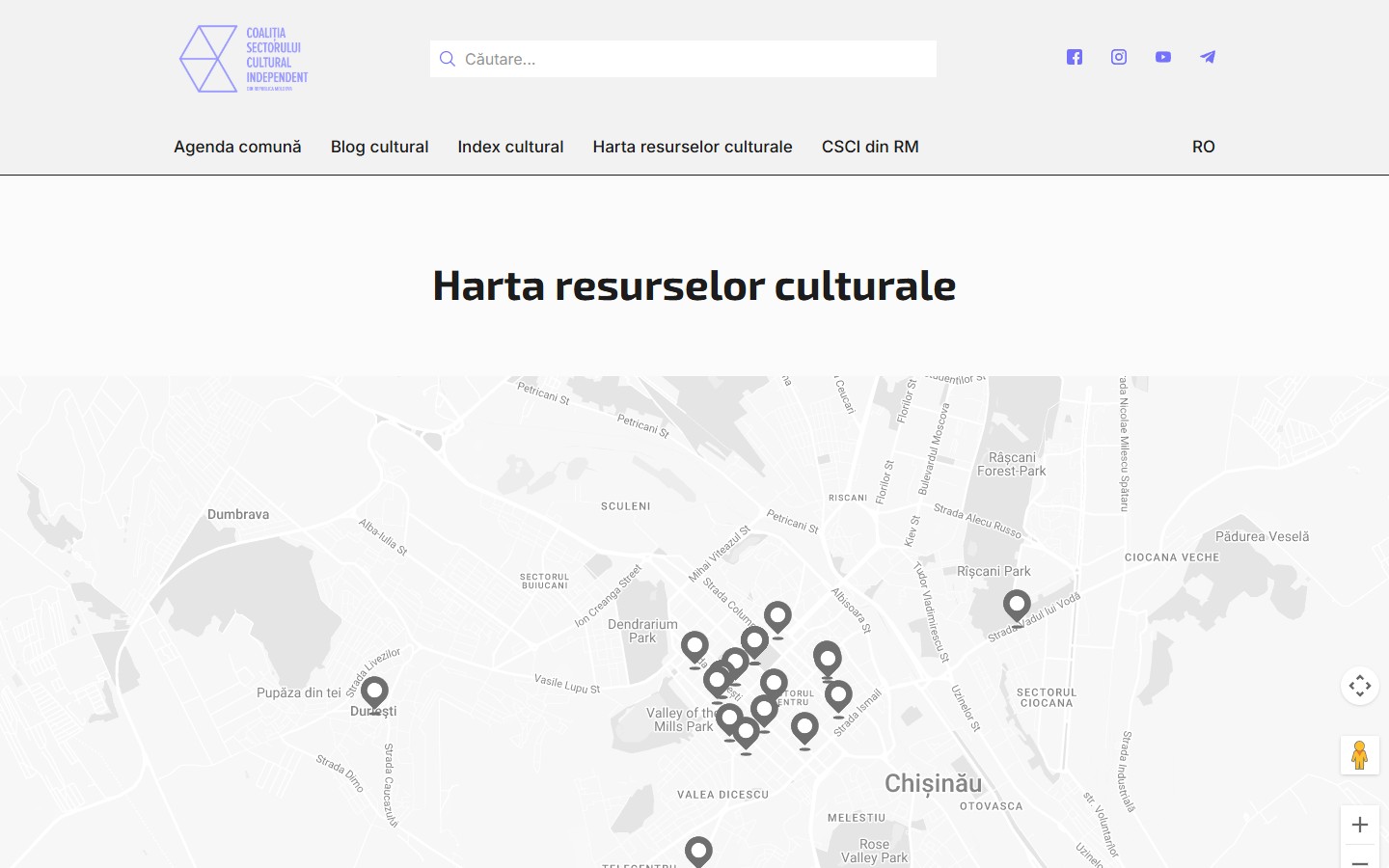This screenshot has height=868, width=1389.
Task: Open the Instagram social link icon
Action: click(1119, 57)
